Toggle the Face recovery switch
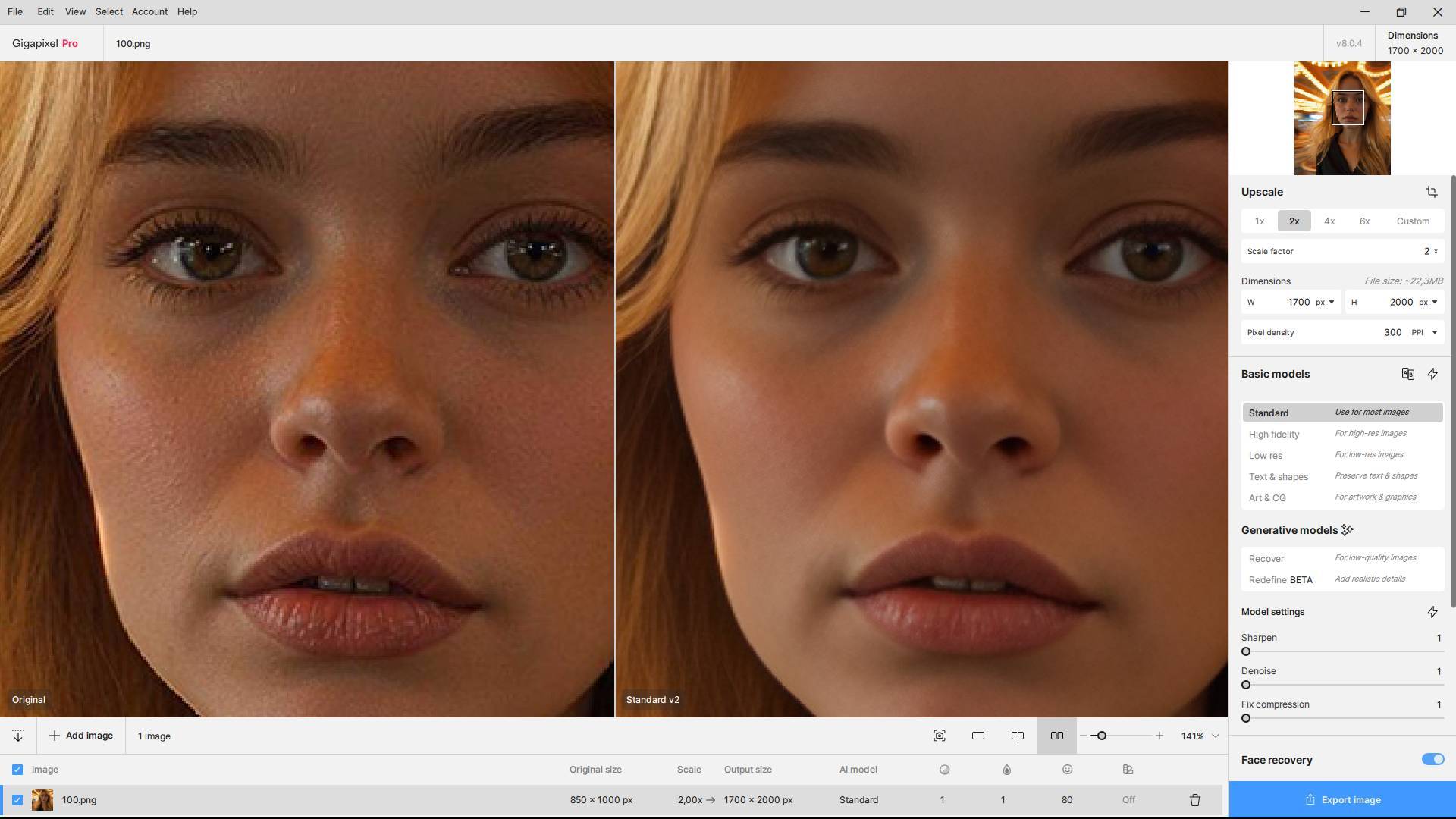Screen dimensions: 1456x819 click(x=1432, y=759)
